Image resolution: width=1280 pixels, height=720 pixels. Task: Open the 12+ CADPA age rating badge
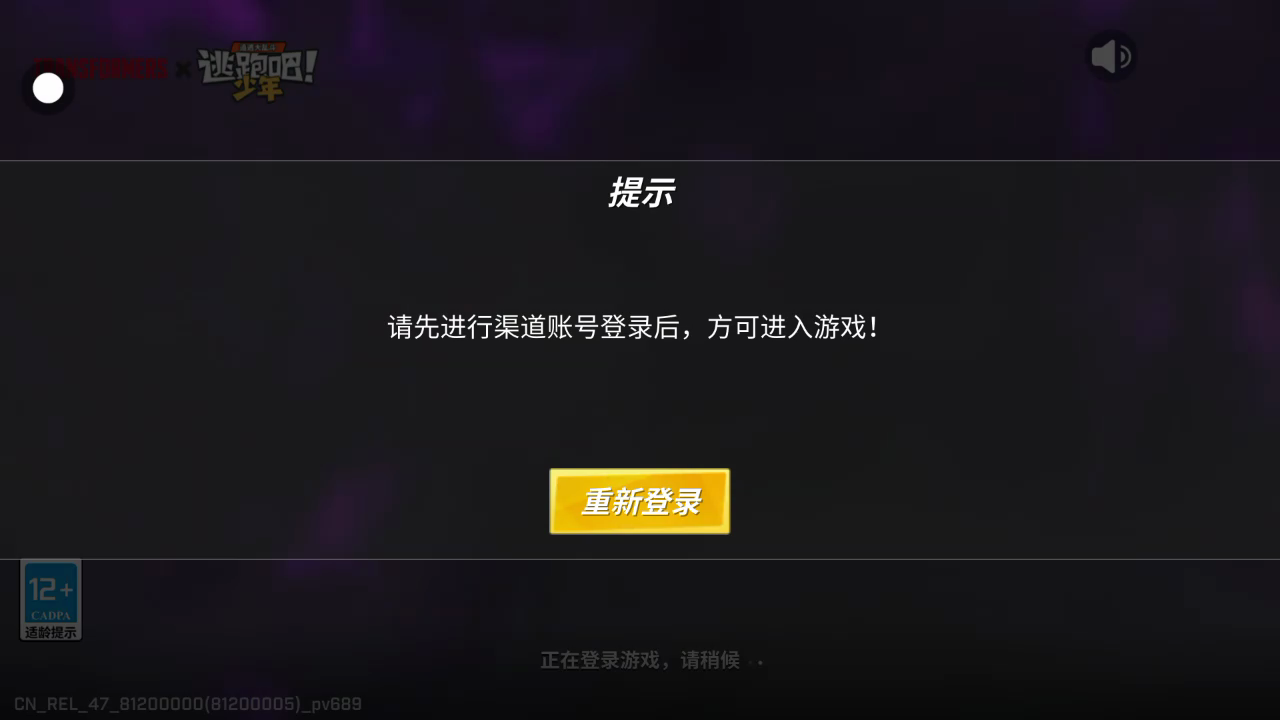coord(51,600)
